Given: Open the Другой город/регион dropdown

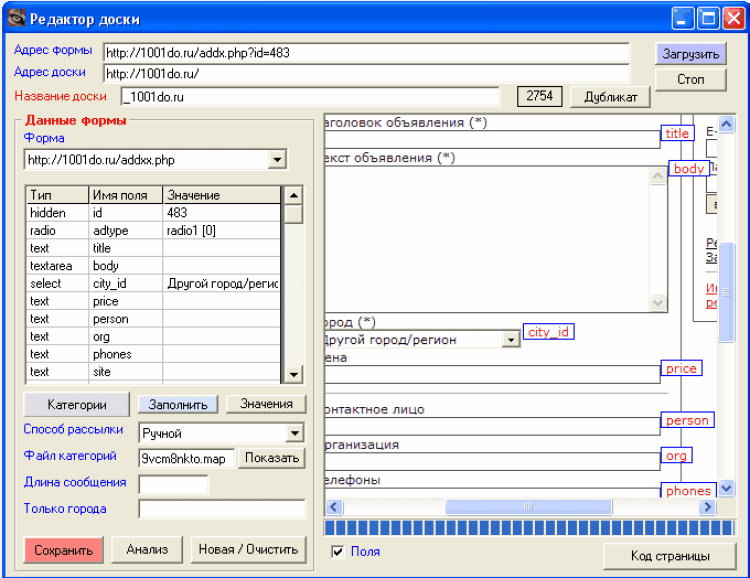Looking at the screenshot, I should 511,340.
